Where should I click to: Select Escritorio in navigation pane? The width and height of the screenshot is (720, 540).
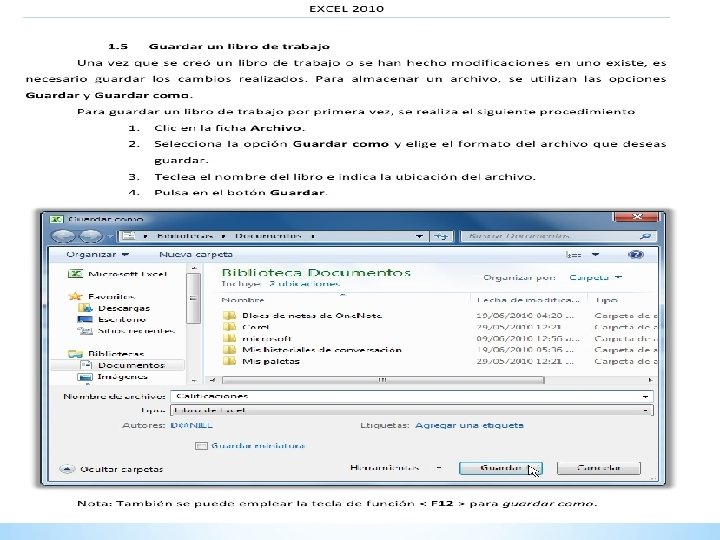tap(112, 319)
